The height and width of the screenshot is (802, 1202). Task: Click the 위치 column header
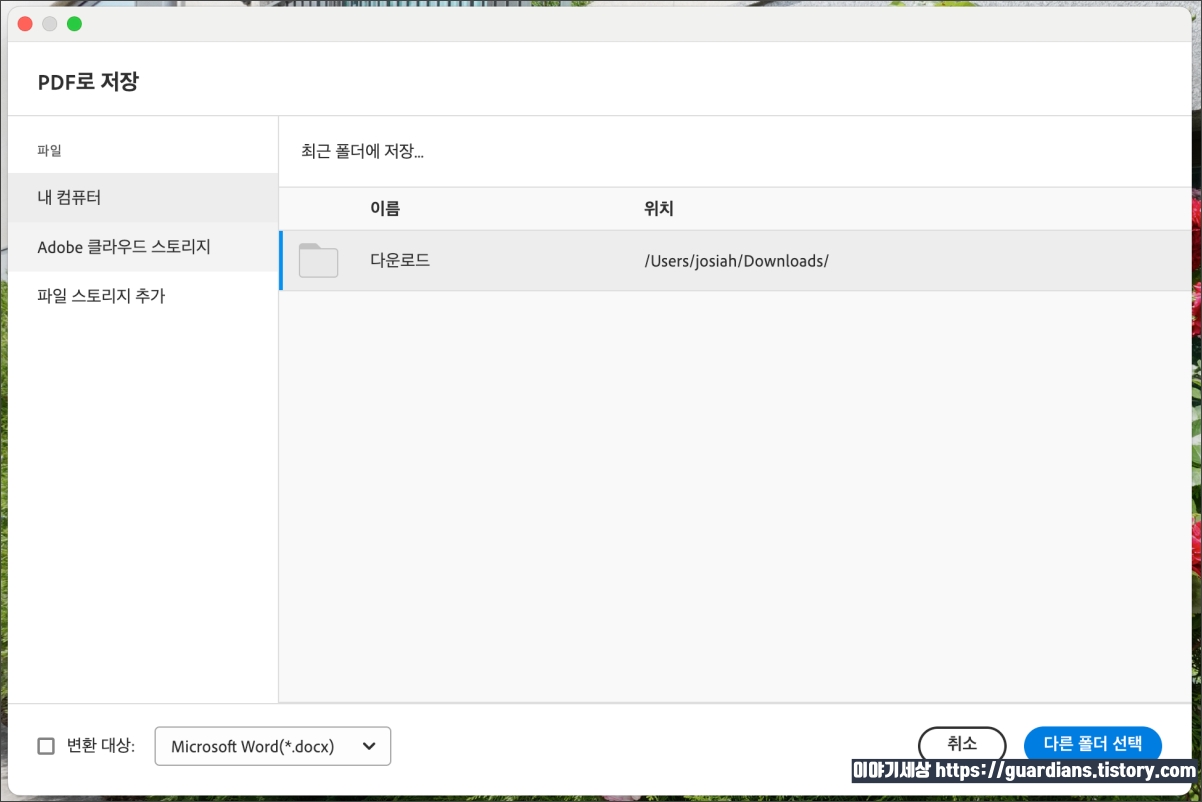coord(659,209)
